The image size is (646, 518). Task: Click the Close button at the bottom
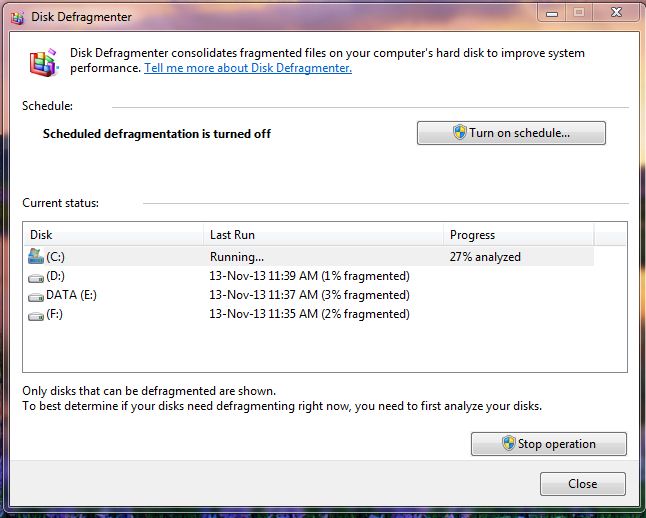click(x=583, y=484)
